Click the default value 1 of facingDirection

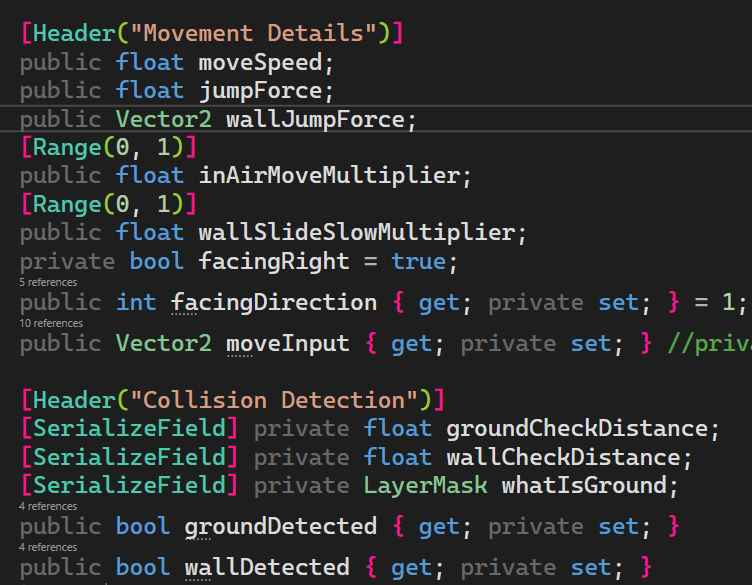(x=728, y=303)
